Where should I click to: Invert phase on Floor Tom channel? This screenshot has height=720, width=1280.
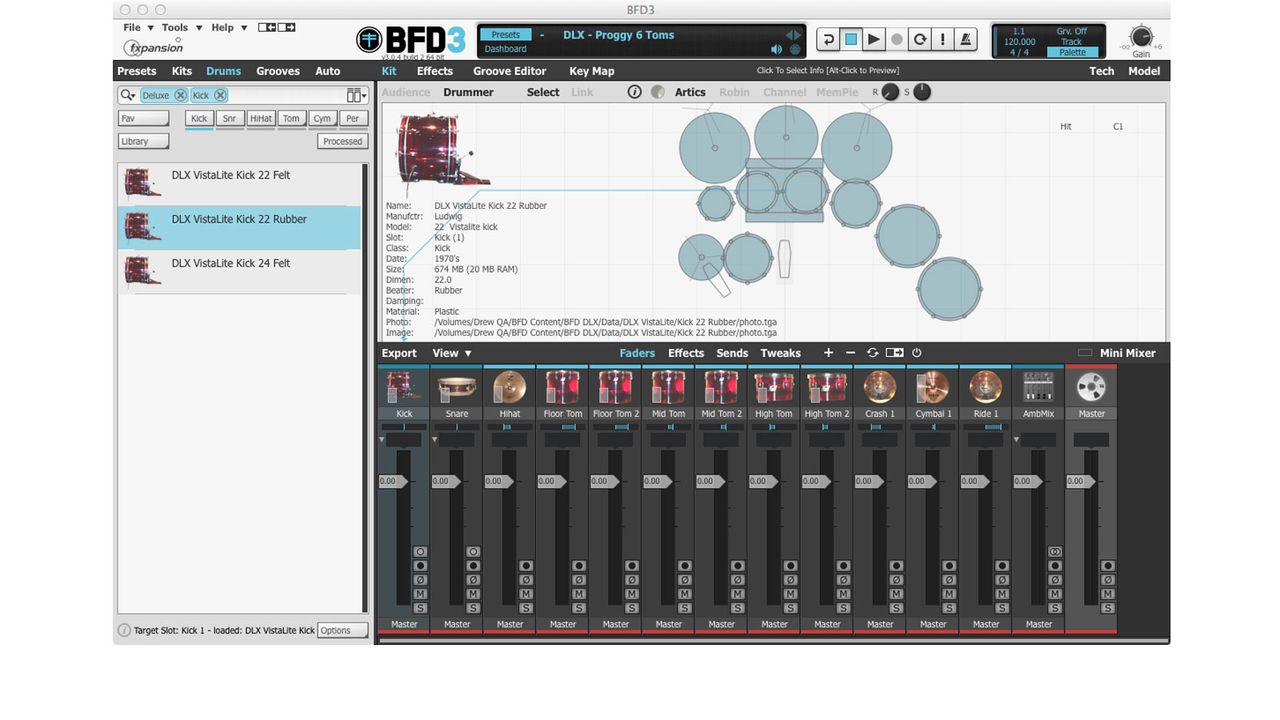pyautogui.click(x=579, y=580)
